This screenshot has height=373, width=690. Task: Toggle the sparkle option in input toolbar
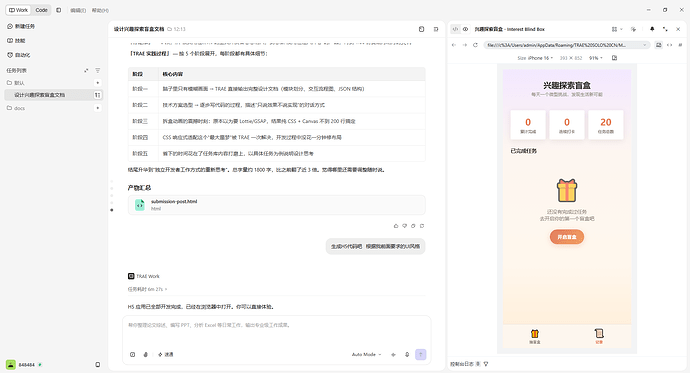tap(166, 355)
